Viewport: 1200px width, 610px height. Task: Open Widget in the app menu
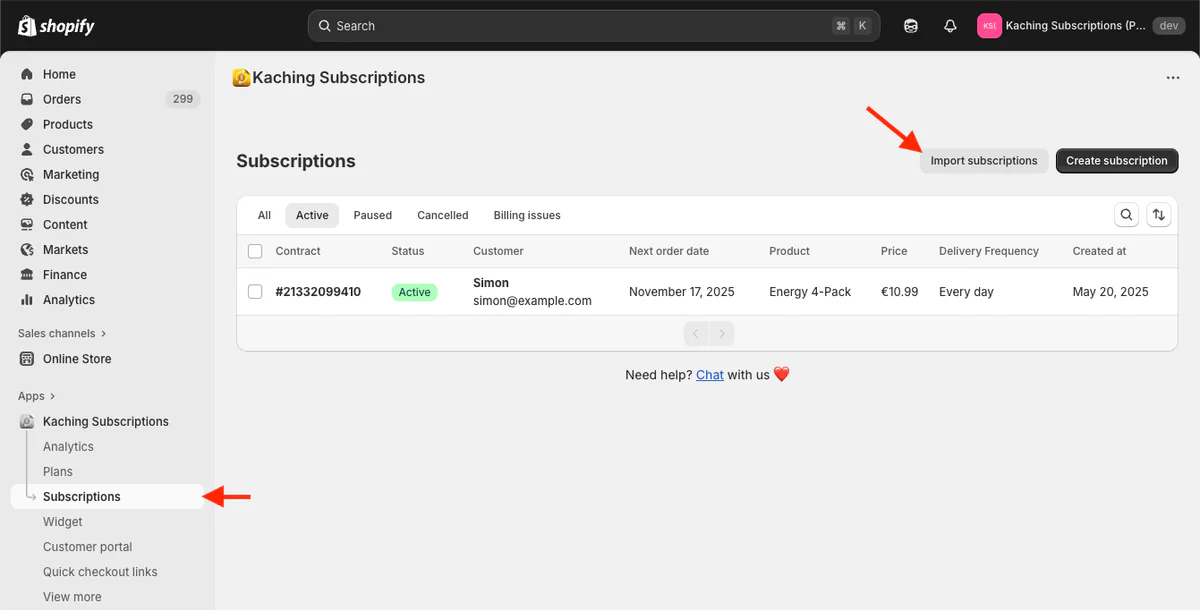tap(63, 522)
